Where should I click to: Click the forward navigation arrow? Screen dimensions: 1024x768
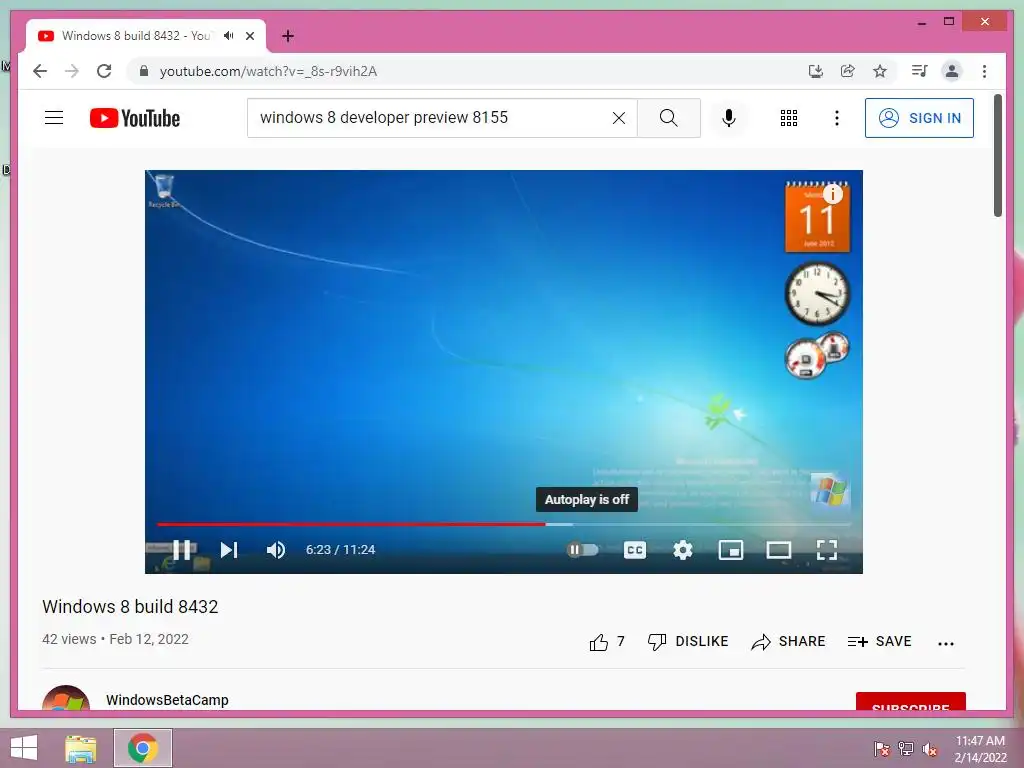(72, 71)
